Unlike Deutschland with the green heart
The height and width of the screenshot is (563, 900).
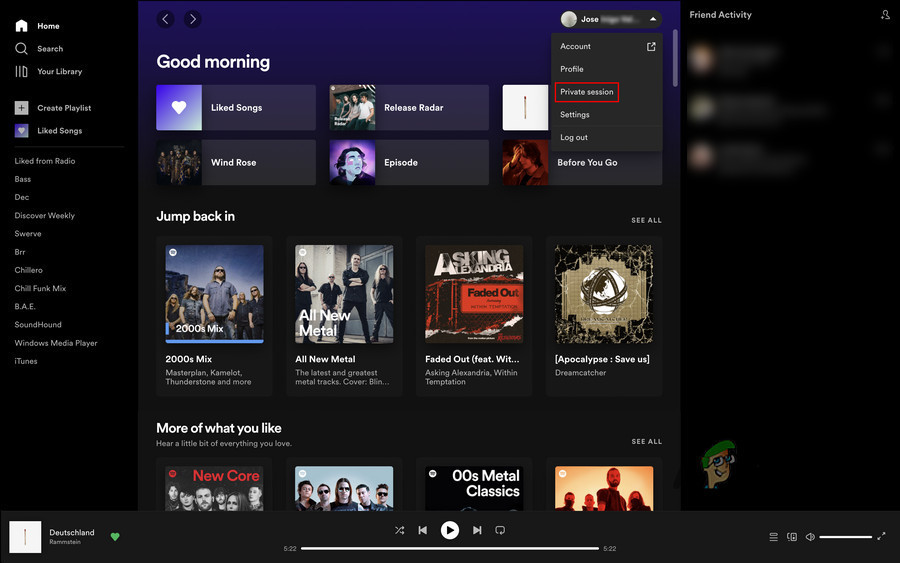(115, 537)
